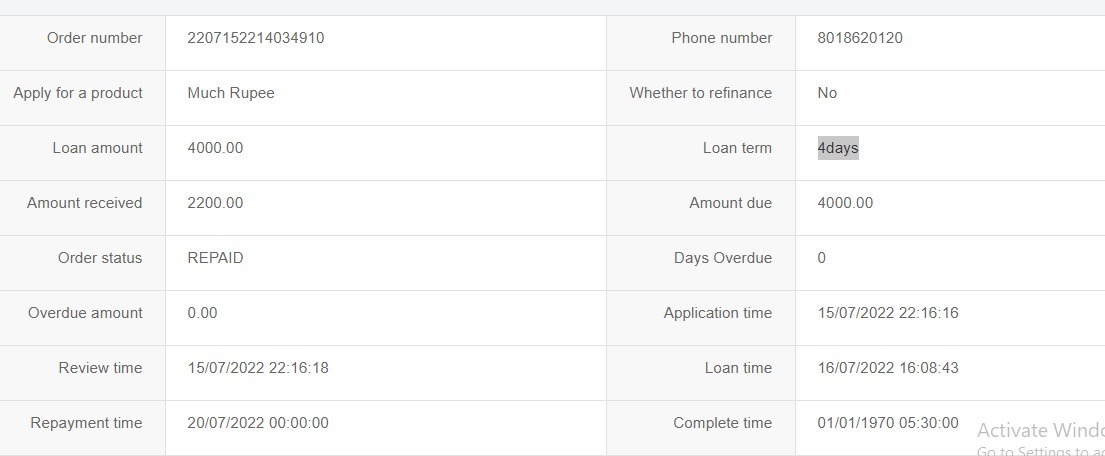The image size is (1105, 456).
Task: Click the Amount due value 4000.00
Action: point(845,203)
